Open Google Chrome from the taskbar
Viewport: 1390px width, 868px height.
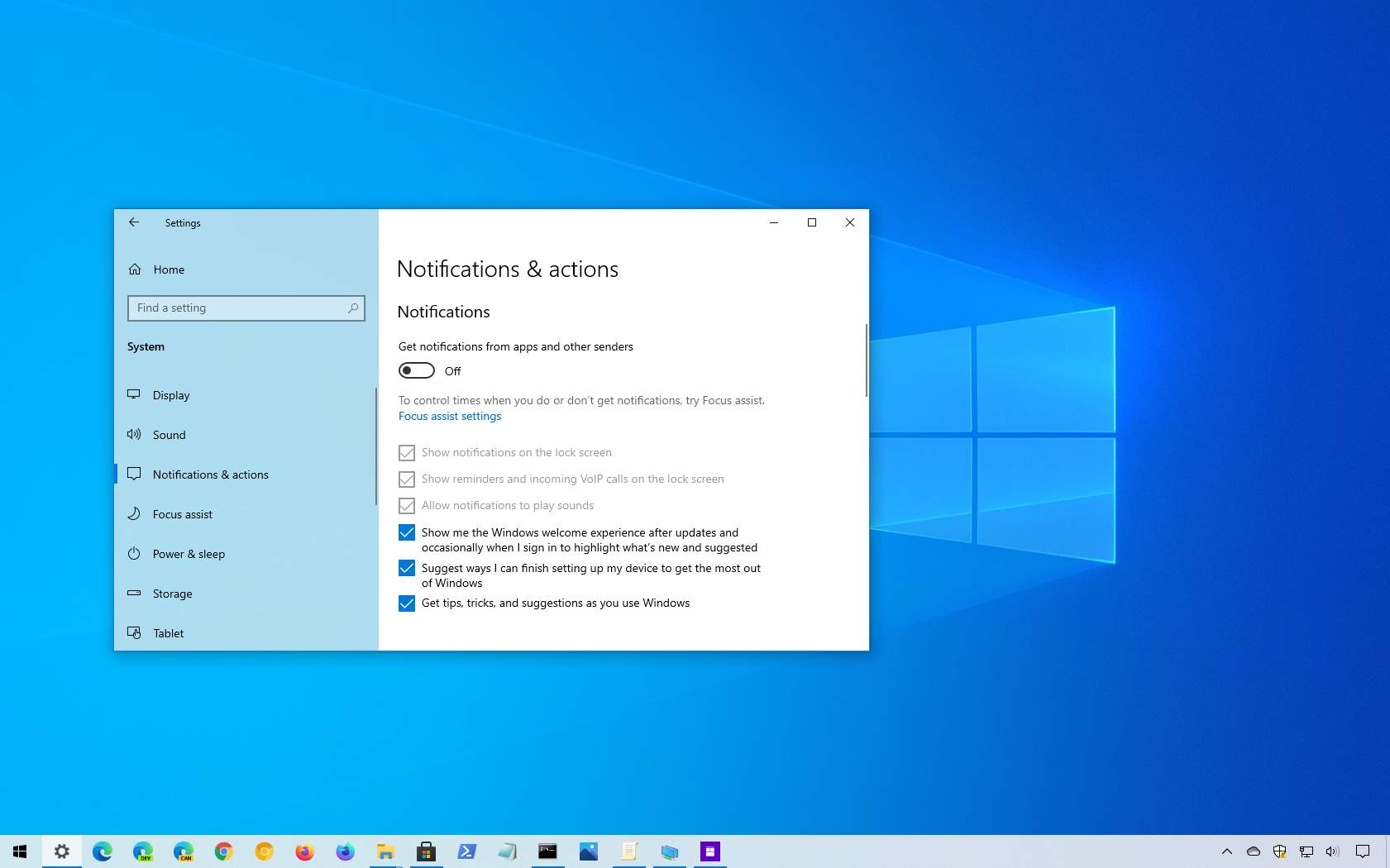coord(223,851)
